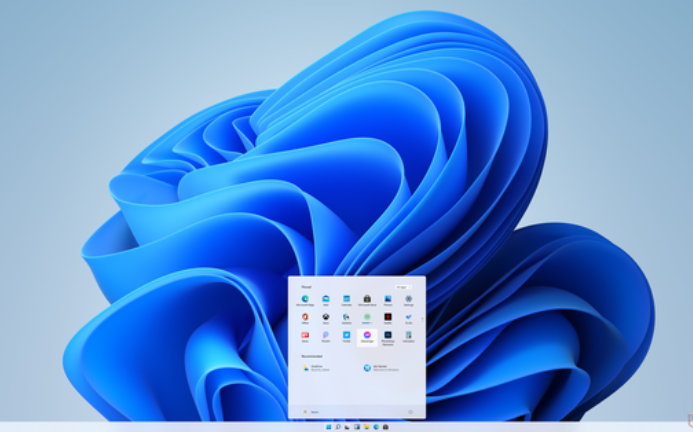The image size is (693, 434).
Task: Open the OneDrive recommended item
Action: [x=316, y=368]
